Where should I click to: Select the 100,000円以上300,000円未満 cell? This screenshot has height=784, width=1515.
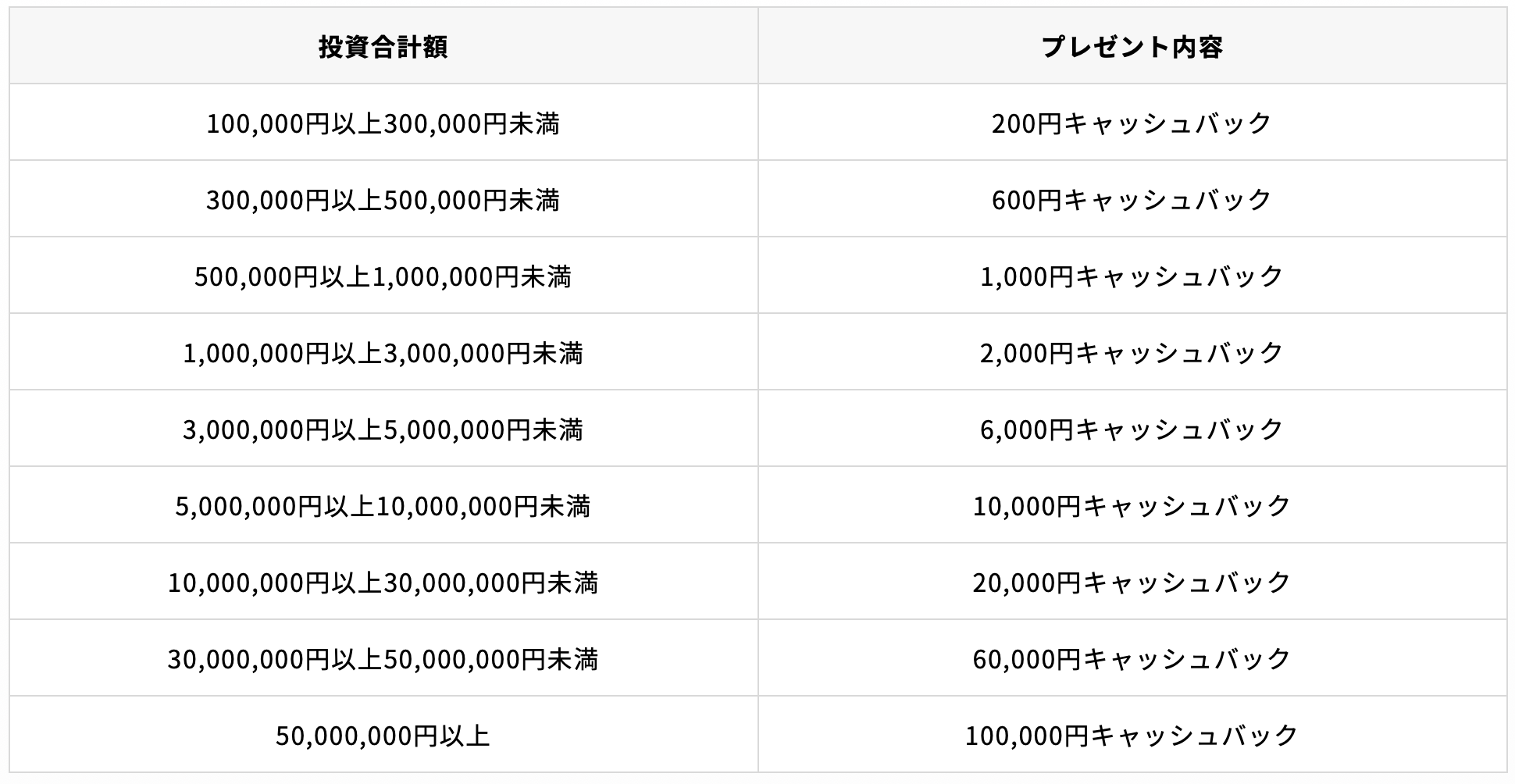click(383, 123)
